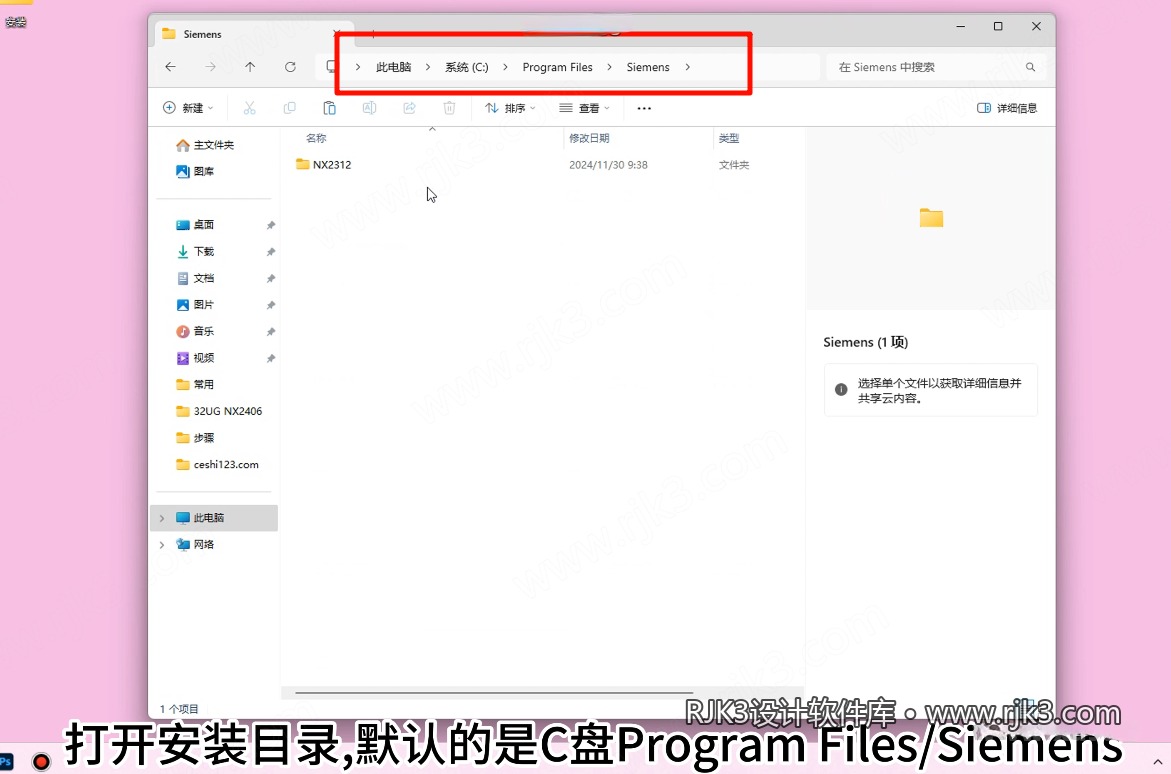Unpin 图片 with its pin icon
Screen dimensions: 1171x774
tap(271, 305)
